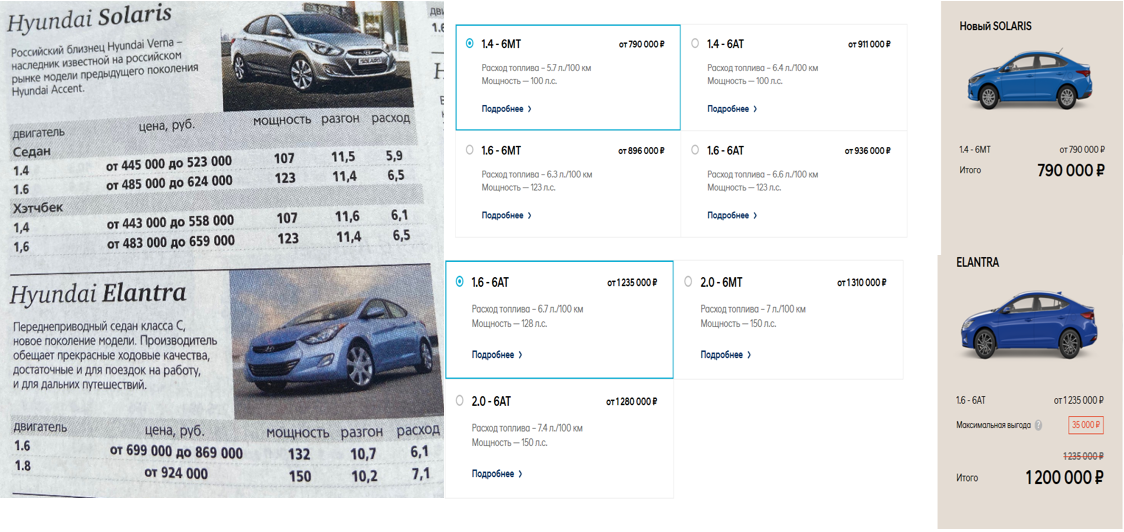Click the 35 000 ₽ discount badge

1085,424
